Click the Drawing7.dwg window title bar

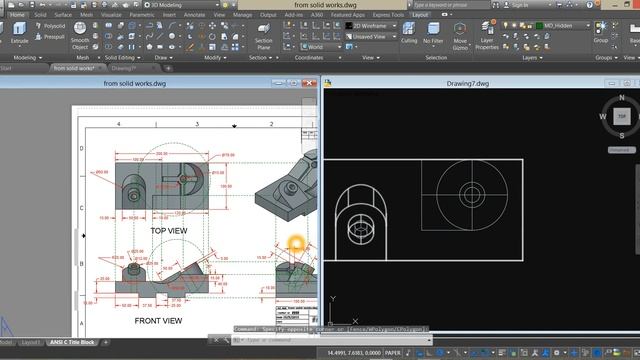click(x=468, y=83)
